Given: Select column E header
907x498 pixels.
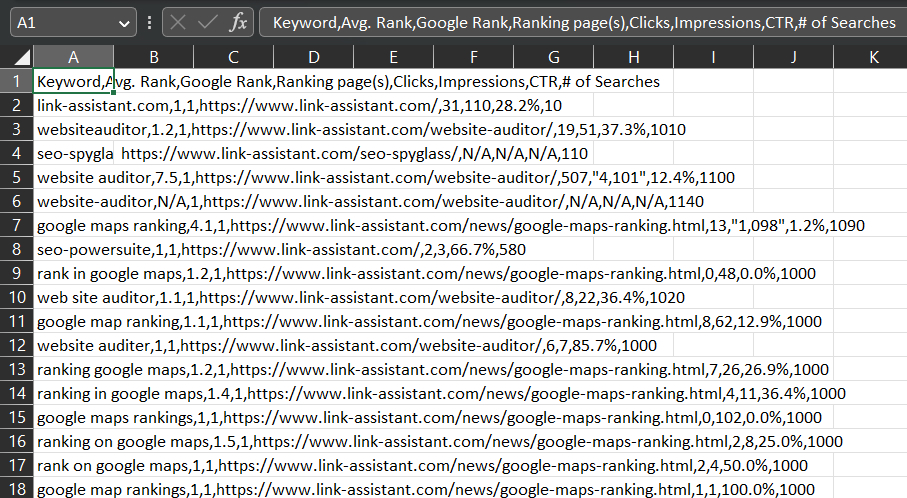Looking at the screenshot, I should 393,57.
